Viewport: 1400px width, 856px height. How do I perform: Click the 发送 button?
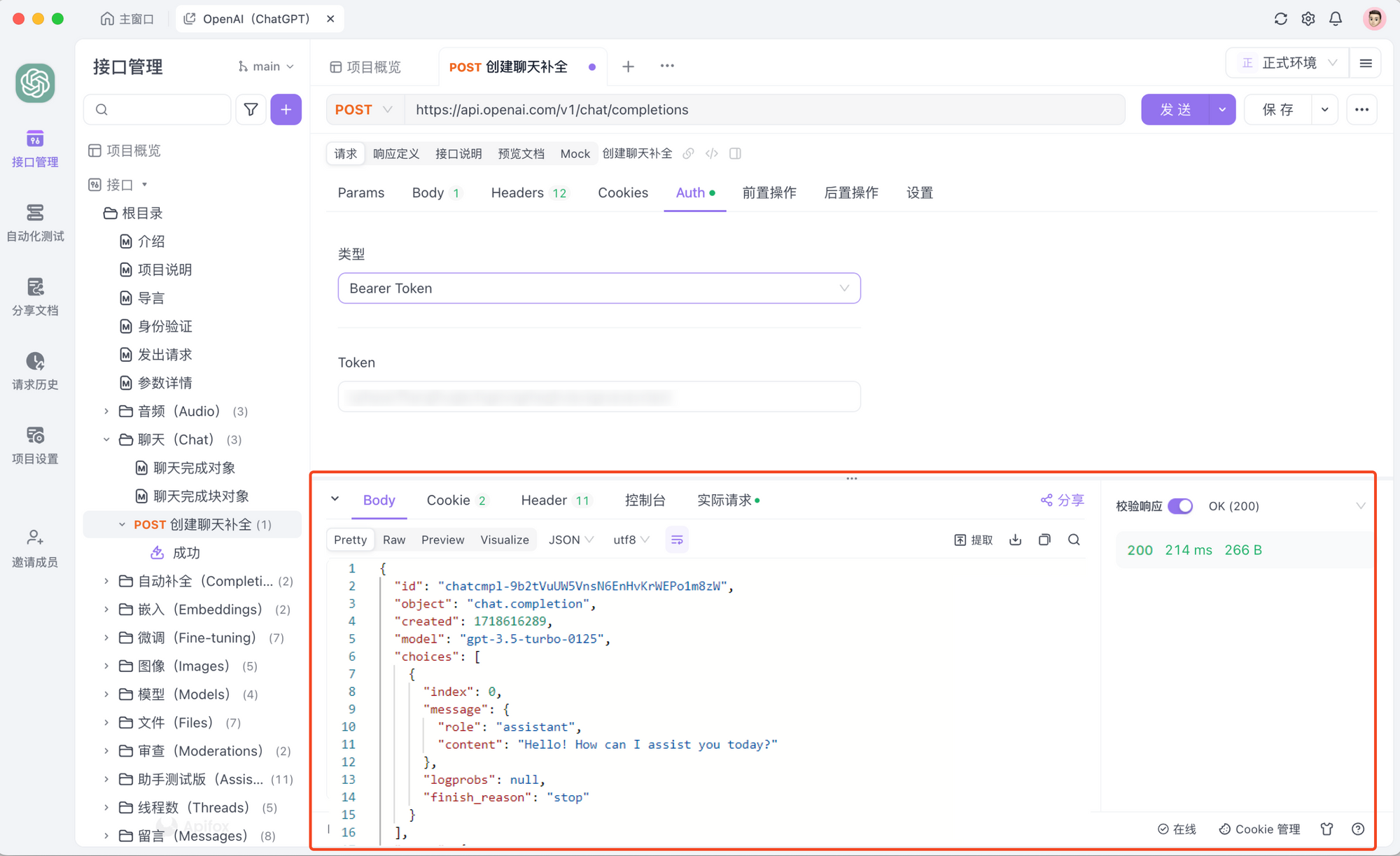tap(1175, 109)
